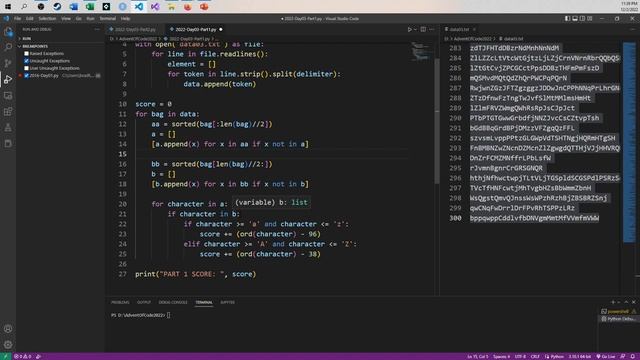Open the Edit menu

30,18
